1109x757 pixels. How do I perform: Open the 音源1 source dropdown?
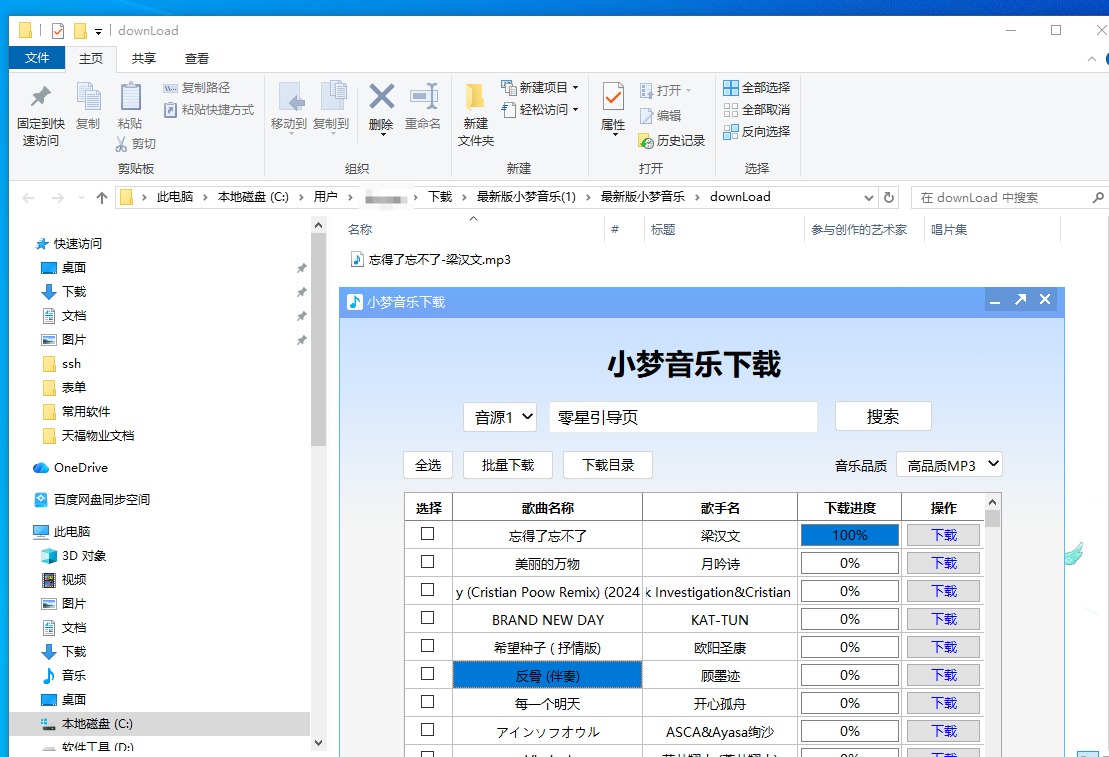click(x=500, y=417)
